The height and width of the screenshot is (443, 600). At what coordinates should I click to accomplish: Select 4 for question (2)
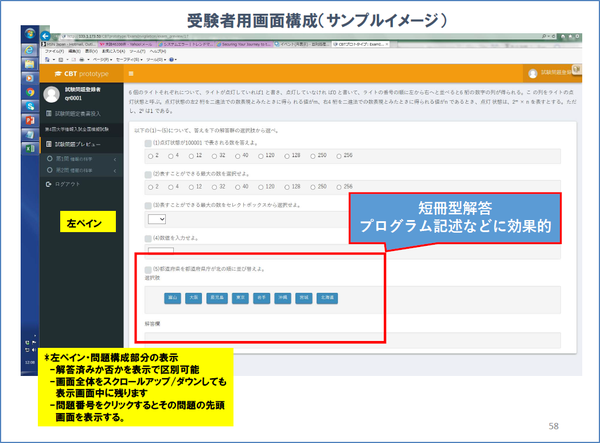[171, 187]
